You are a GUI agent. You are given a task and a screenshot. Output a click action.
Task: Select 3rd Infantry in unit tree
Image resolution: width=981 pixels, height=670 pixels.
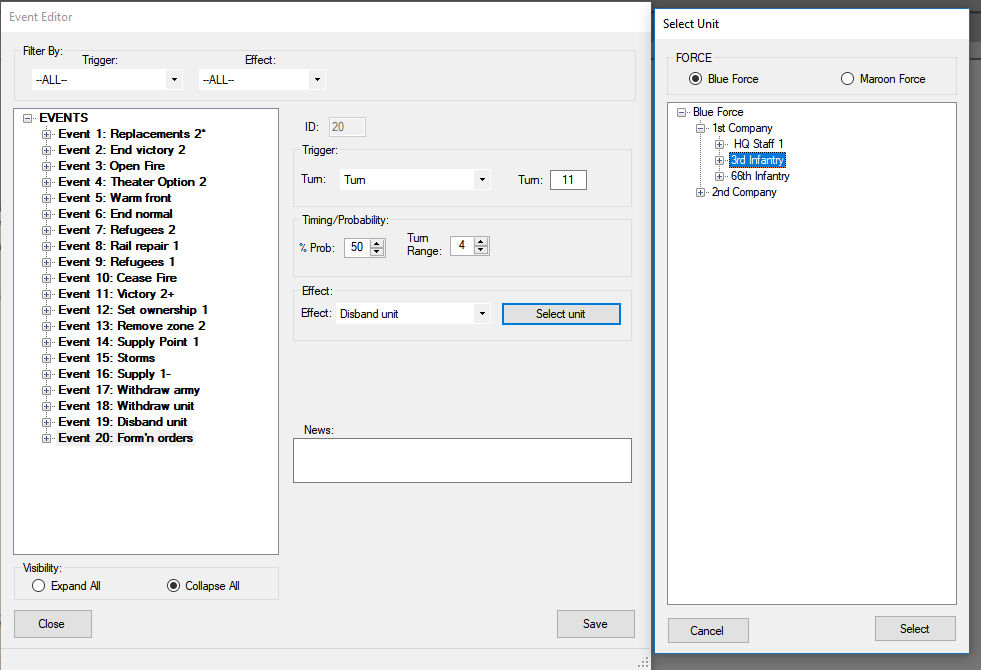(758, 161)
